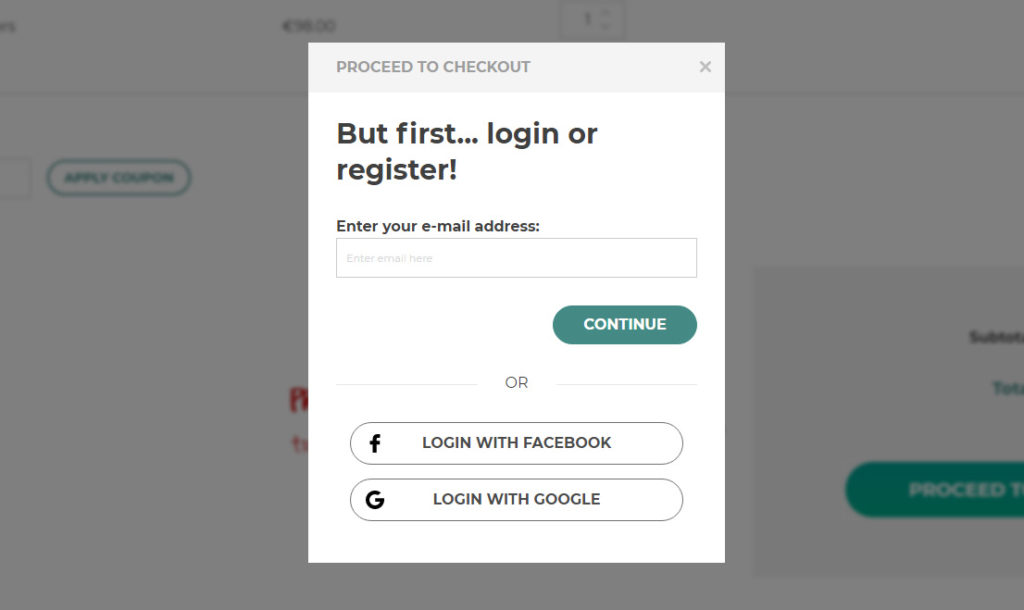This screenshot has height=610, width=1024.
Task: Click the dimmed APPLY COUPON button
Action: [x=118, y=178]
